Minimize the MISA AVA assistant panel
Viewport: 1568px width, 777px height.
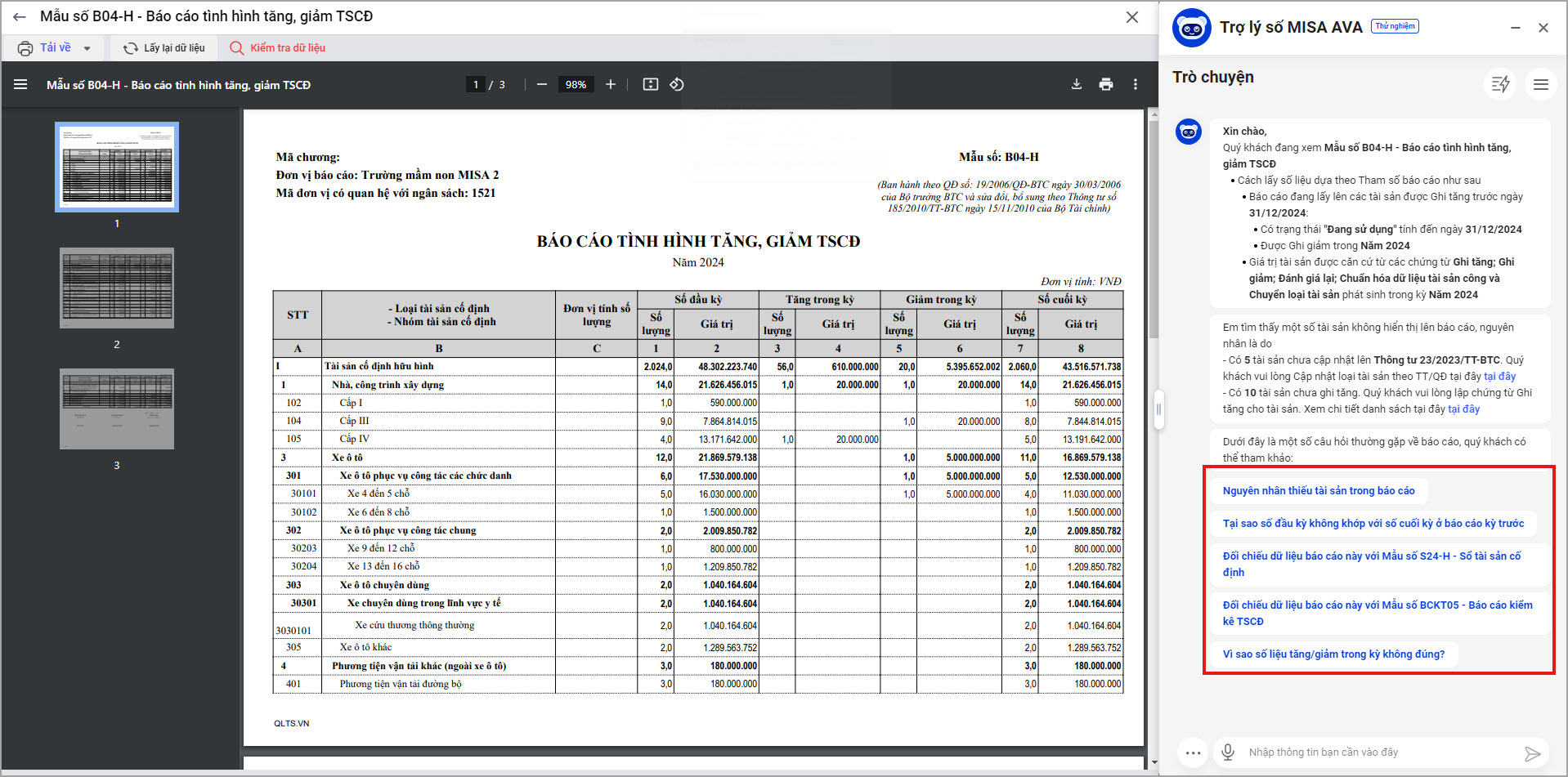(x=1516, y=28)
